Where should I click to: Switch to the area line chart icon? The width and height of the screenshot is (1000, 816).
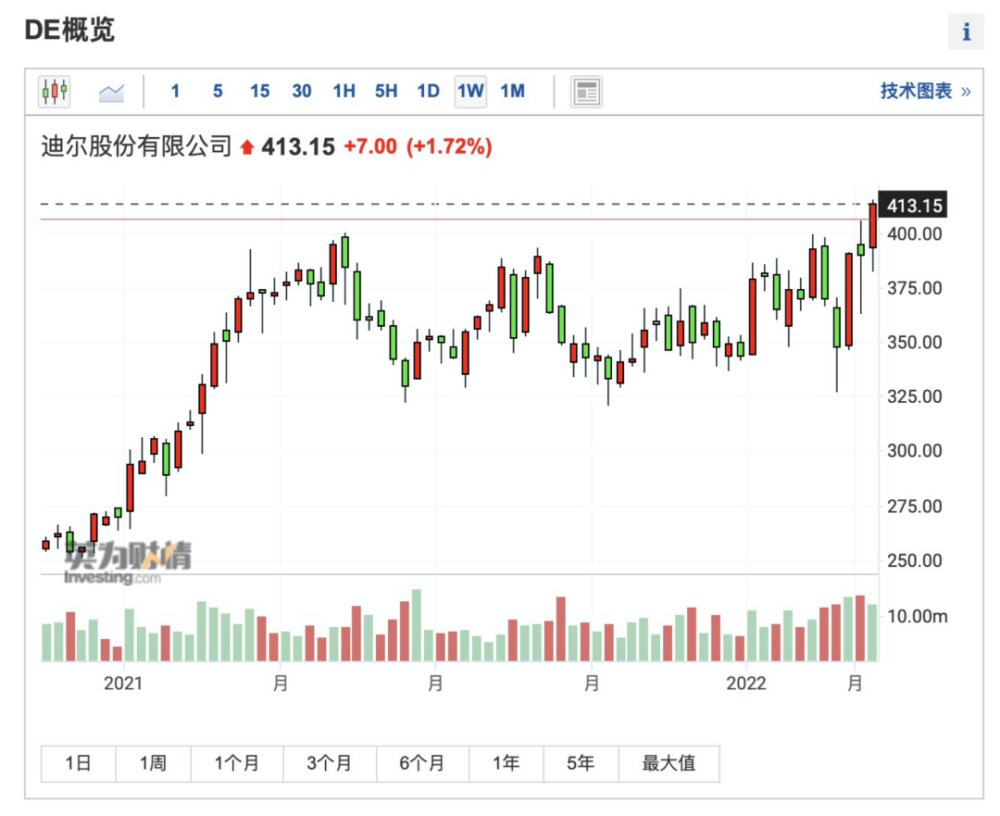point(111,92)
